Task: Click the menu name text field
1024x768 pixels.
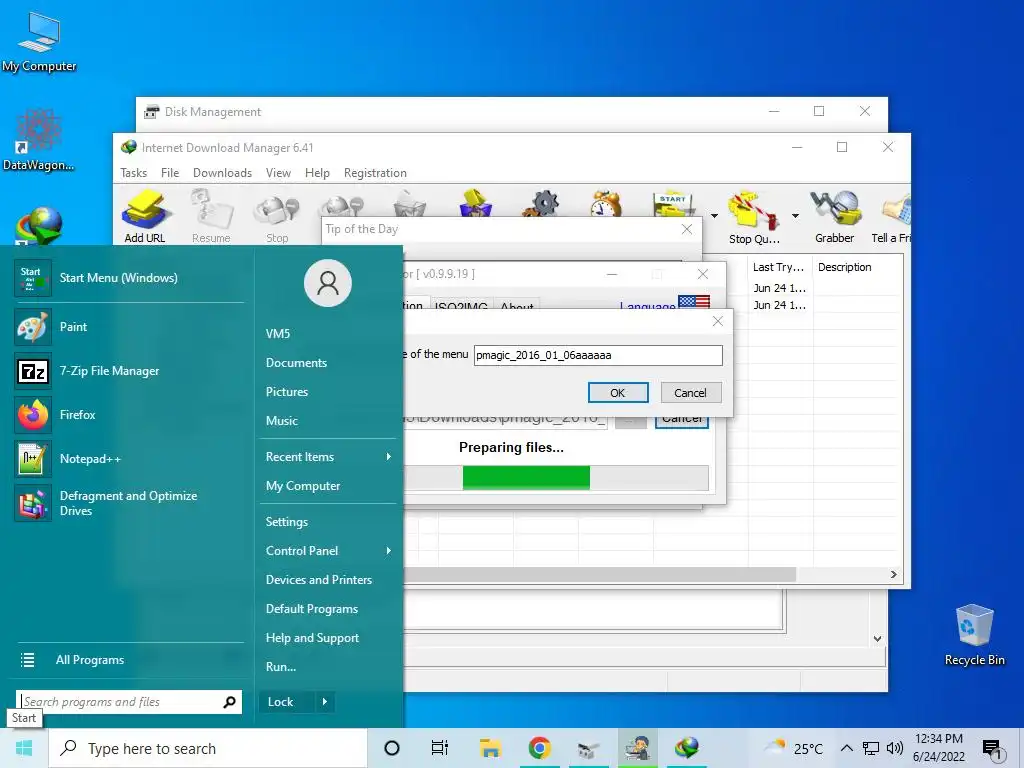Action: click(x=598, y=355)
